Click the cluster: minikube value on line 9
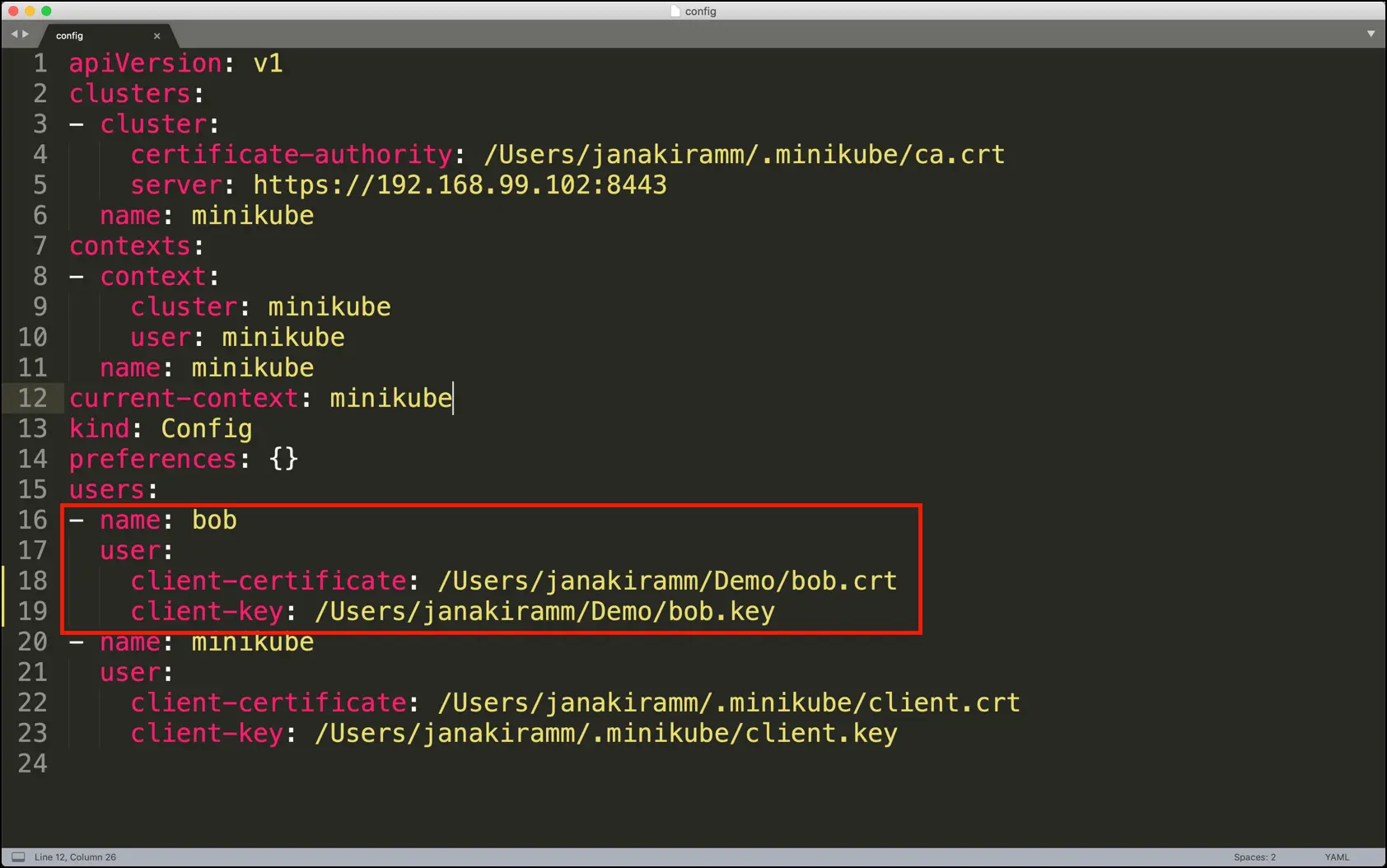Viewport: 1387px width, 868px height. (329, 307)
